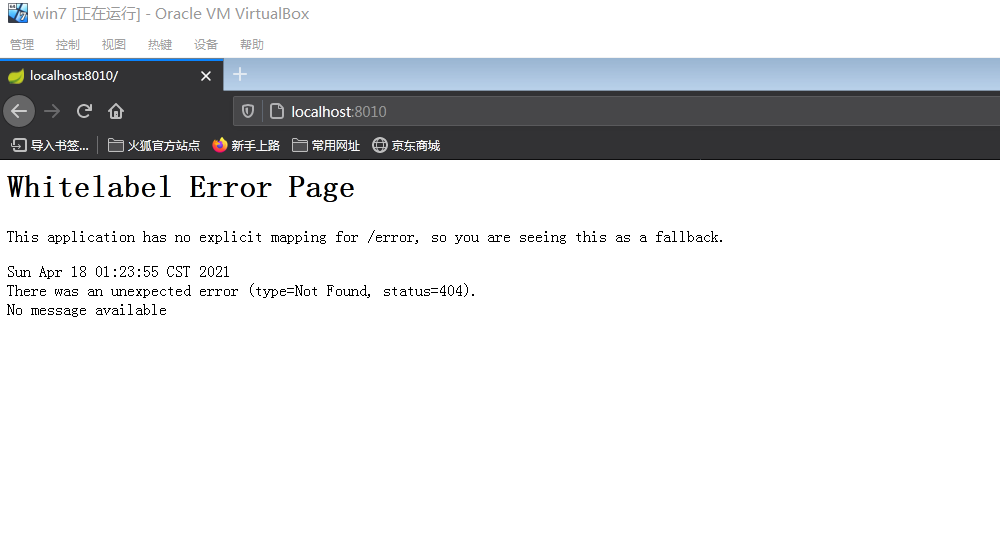Open the 新手上路 bookmark
The width and height of the screenshot is (1000, 552).
coord(246,145)
